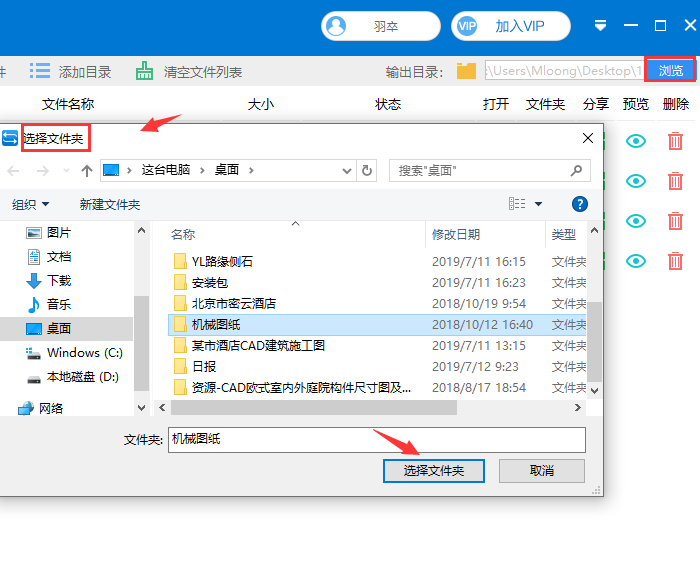Click the green clear file list broom icon
Viewport: 700px width, 564px height.
pyautogui.click(x=144, y=71)
